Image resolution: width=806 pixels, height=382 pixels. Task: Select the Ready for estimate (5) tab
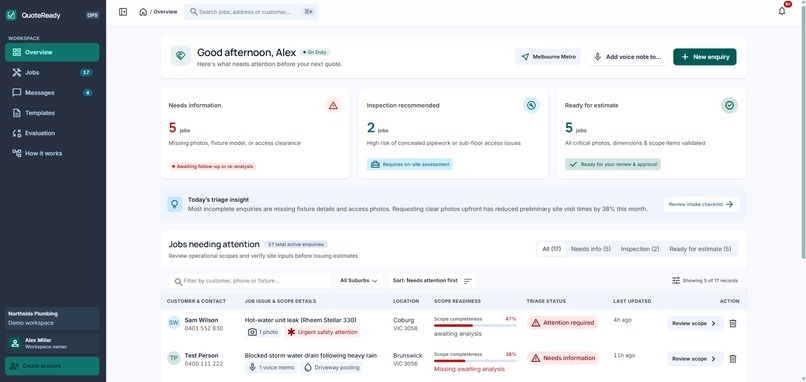tap(700, 249)
